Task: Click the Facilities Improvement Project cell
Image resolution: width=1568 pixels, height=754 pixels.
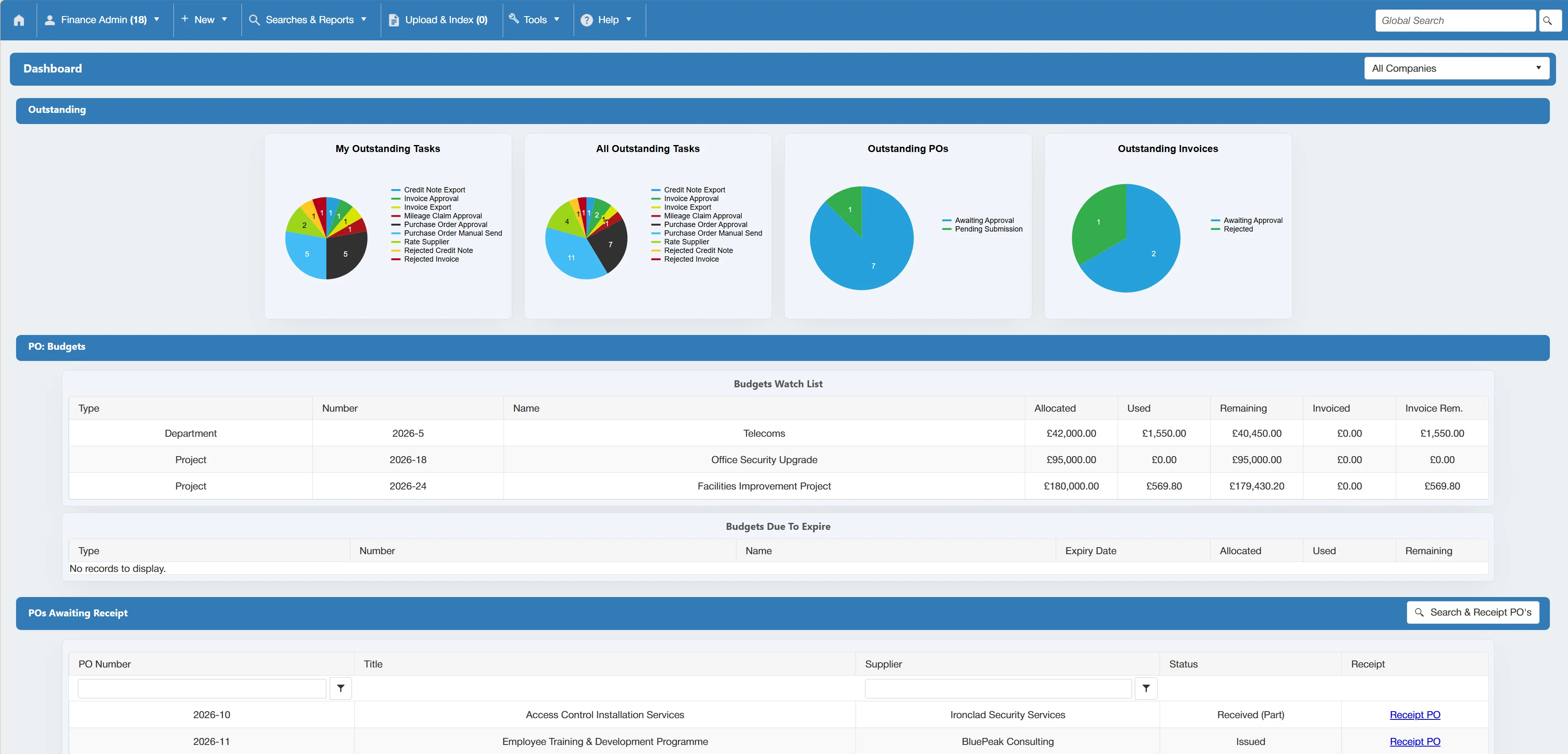Action: pos(764,486)
